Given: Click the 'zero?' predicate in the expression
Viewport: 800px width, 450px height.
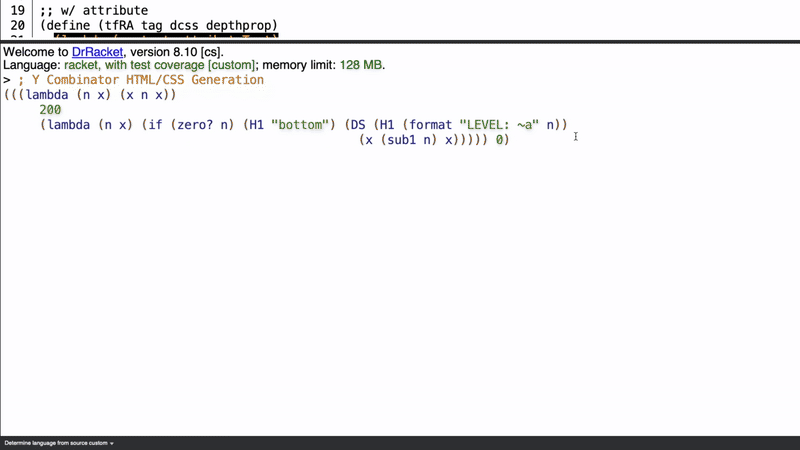Looking at the screenshot, I should [x=195, y=125].
